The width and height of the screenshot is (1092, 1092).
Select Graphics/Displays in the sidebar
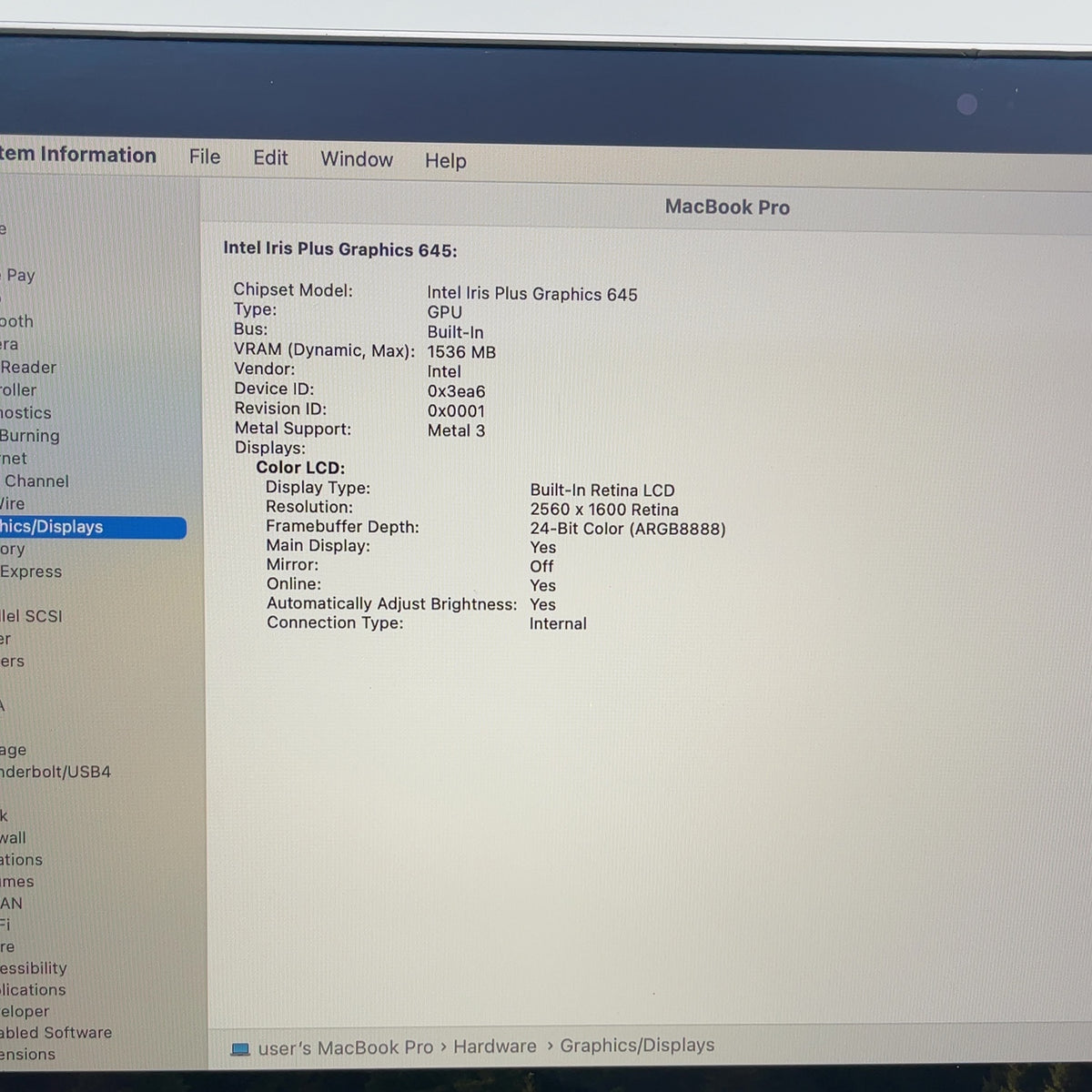[x=92, y=527]
